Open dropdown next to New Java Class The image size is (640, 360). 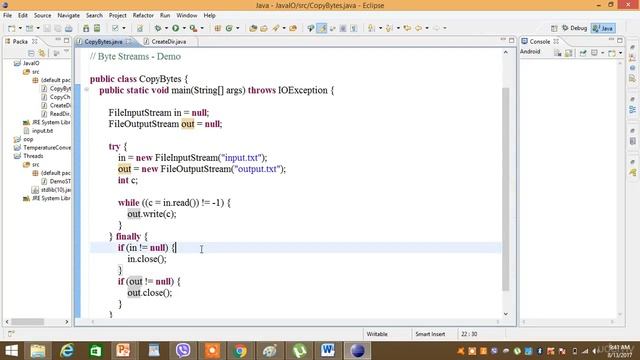(x=237, y=28)
